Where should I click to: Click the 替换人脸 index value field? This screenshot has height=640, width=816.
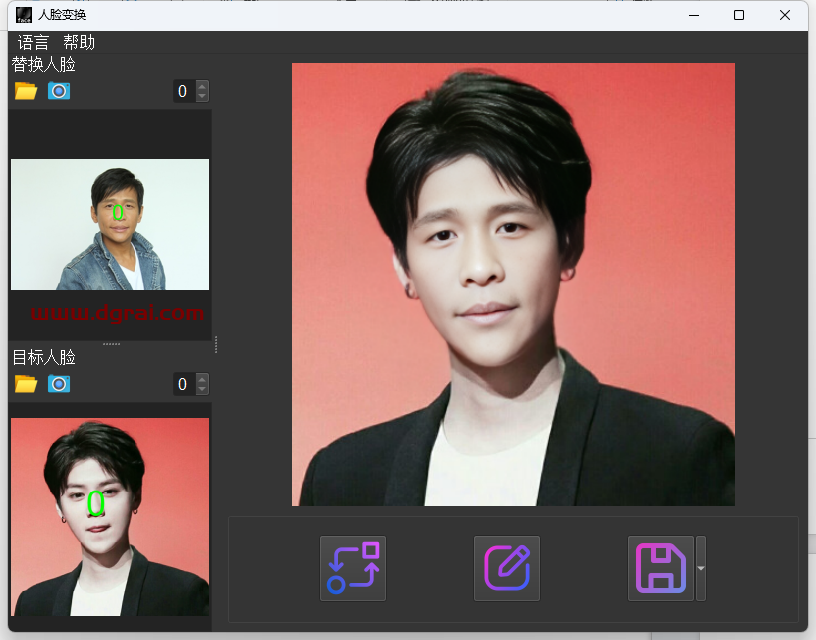(184, 91)
